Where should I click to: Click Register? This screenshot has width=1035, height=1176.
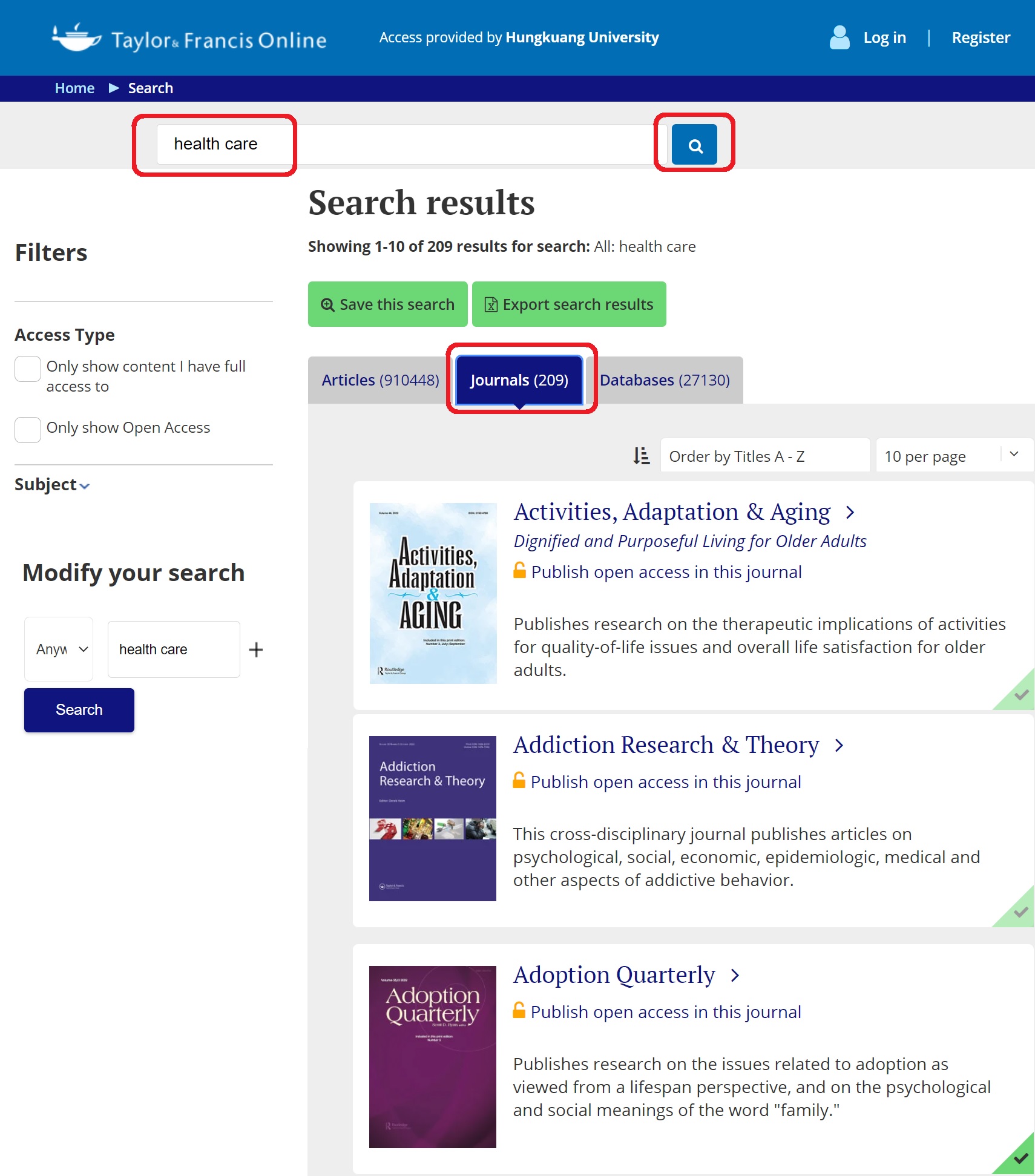(x=981, y=38)
